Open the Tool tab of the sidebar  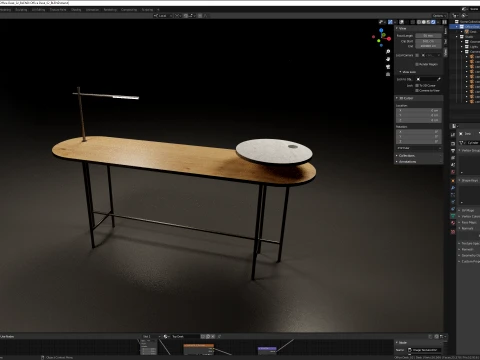446,41
